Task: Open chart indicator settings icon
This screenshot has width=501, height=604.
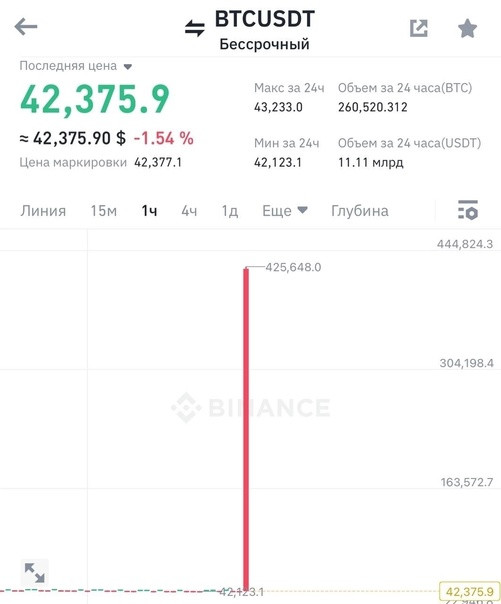Action: point(468,210)
